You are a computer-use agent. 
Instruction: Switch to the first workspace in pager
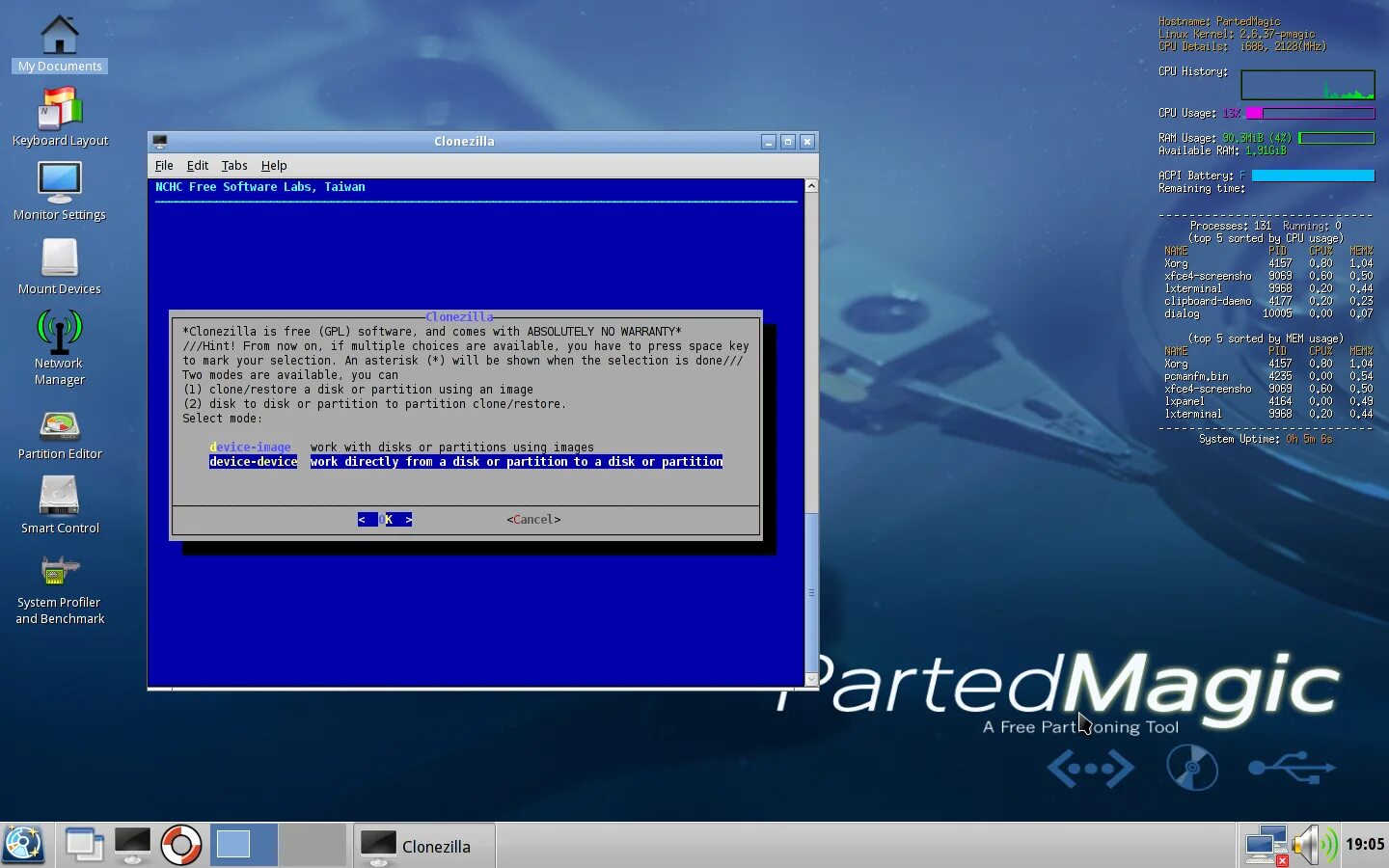(x=244, y=845)
